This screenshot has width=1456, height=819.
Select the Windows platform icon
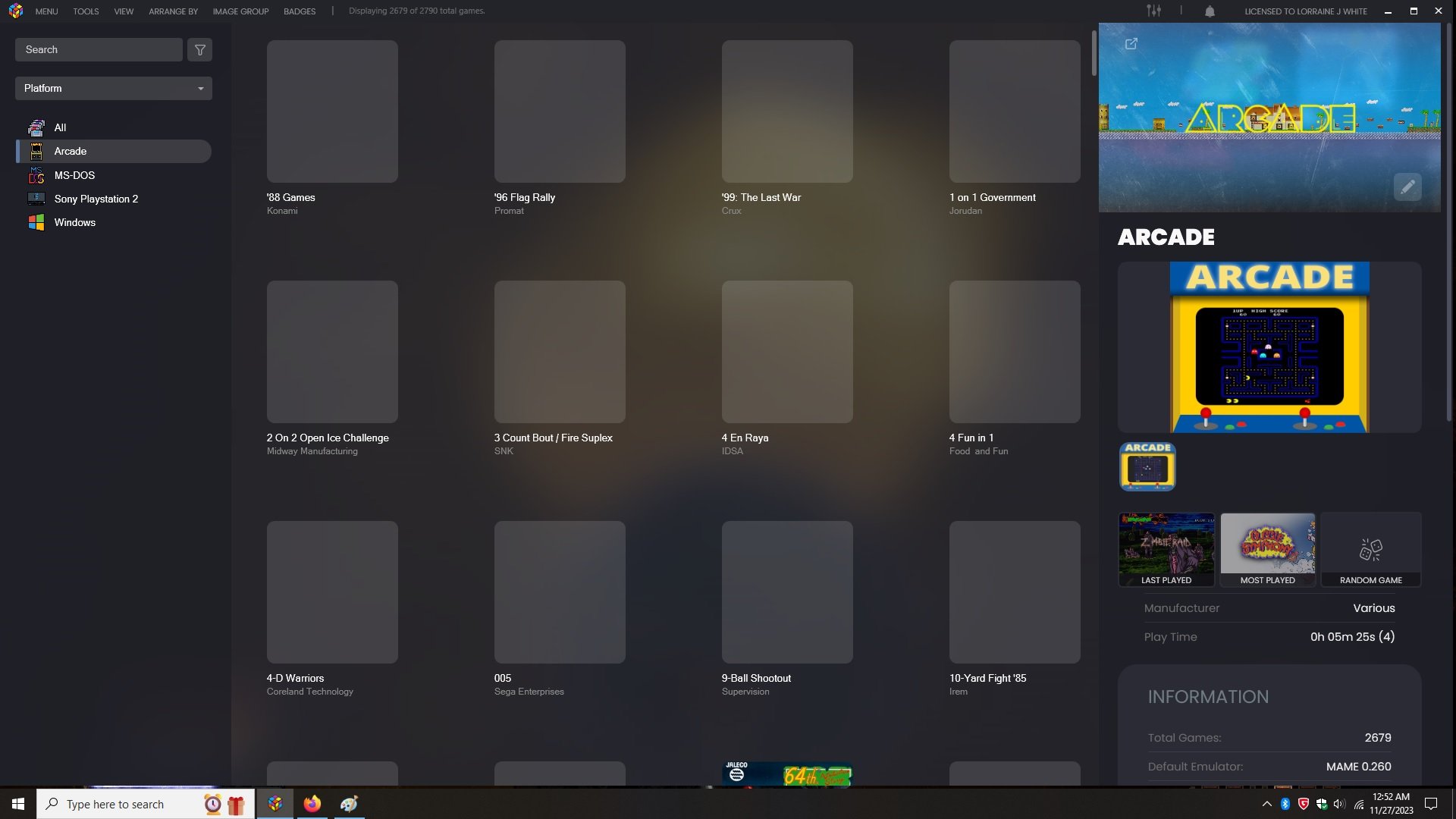[x=36, y=222]
